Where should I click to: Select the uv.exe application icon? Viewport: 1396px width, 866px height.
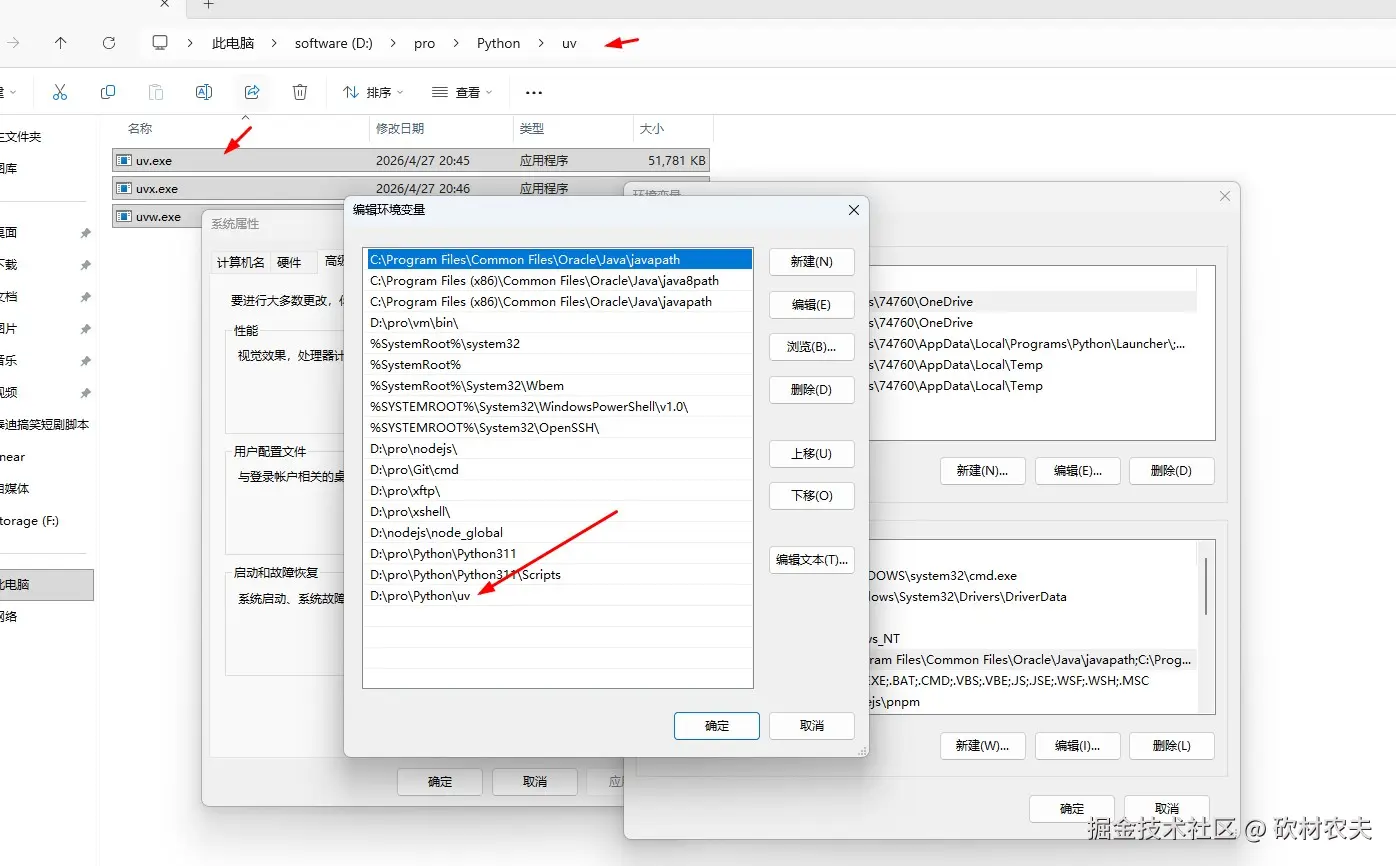coord(124,160)
